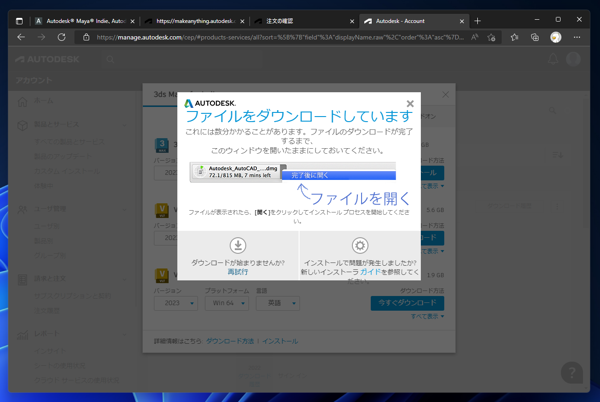Screen dimensions: 600x402
Task: Click the Autodesk logo in dialog
Action: pos(210,103)
